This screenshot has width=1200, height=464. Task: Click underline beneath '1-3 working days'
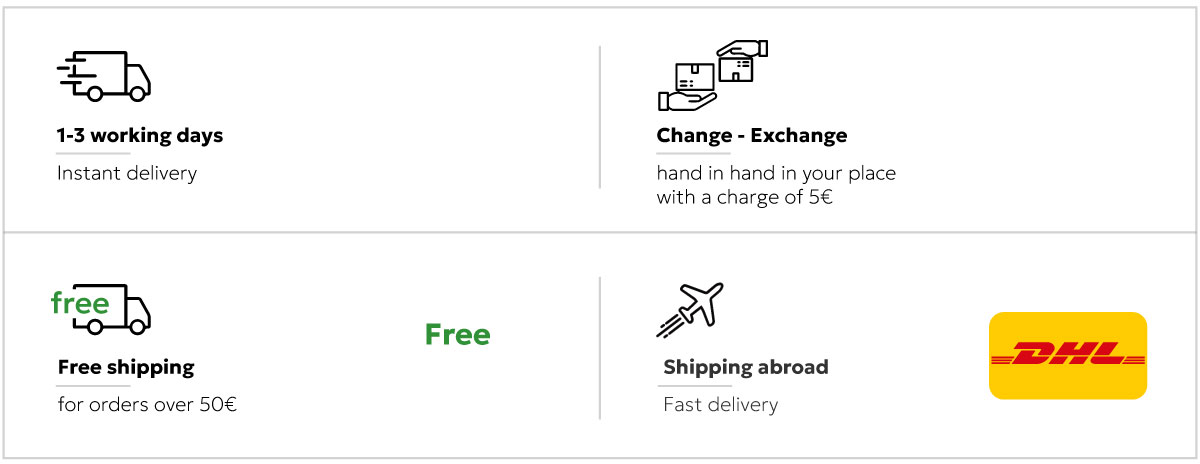point(94,153)
